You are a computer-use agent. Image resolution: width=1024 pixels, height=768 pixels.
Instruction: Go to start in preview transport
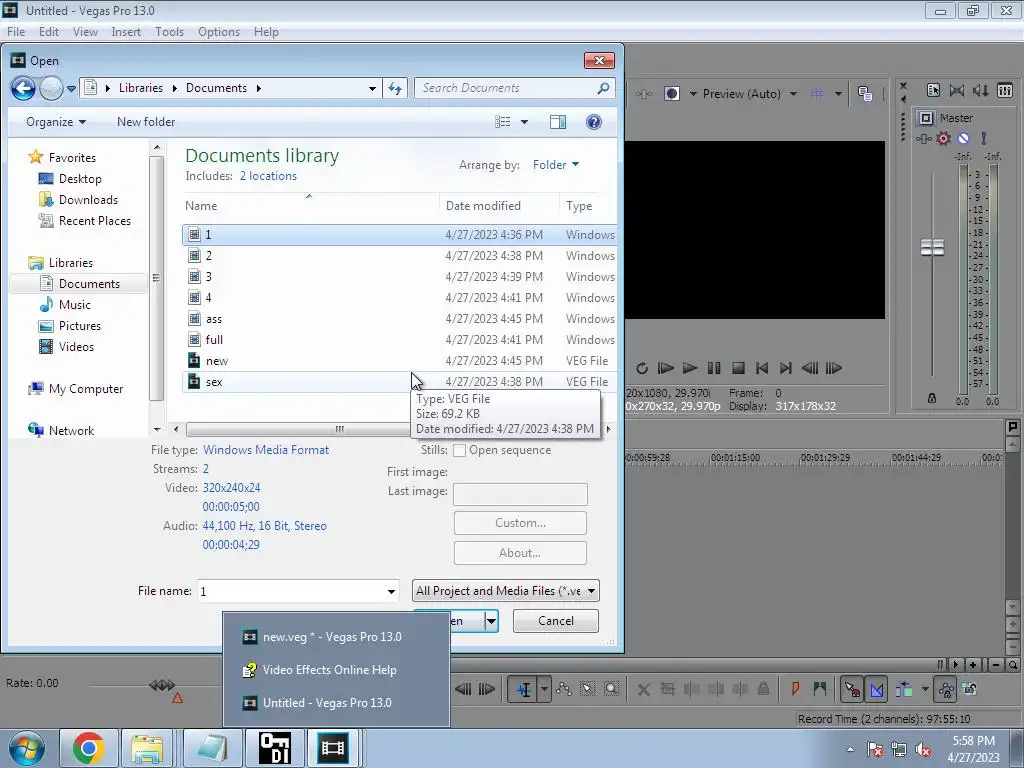tap(762, 368)
